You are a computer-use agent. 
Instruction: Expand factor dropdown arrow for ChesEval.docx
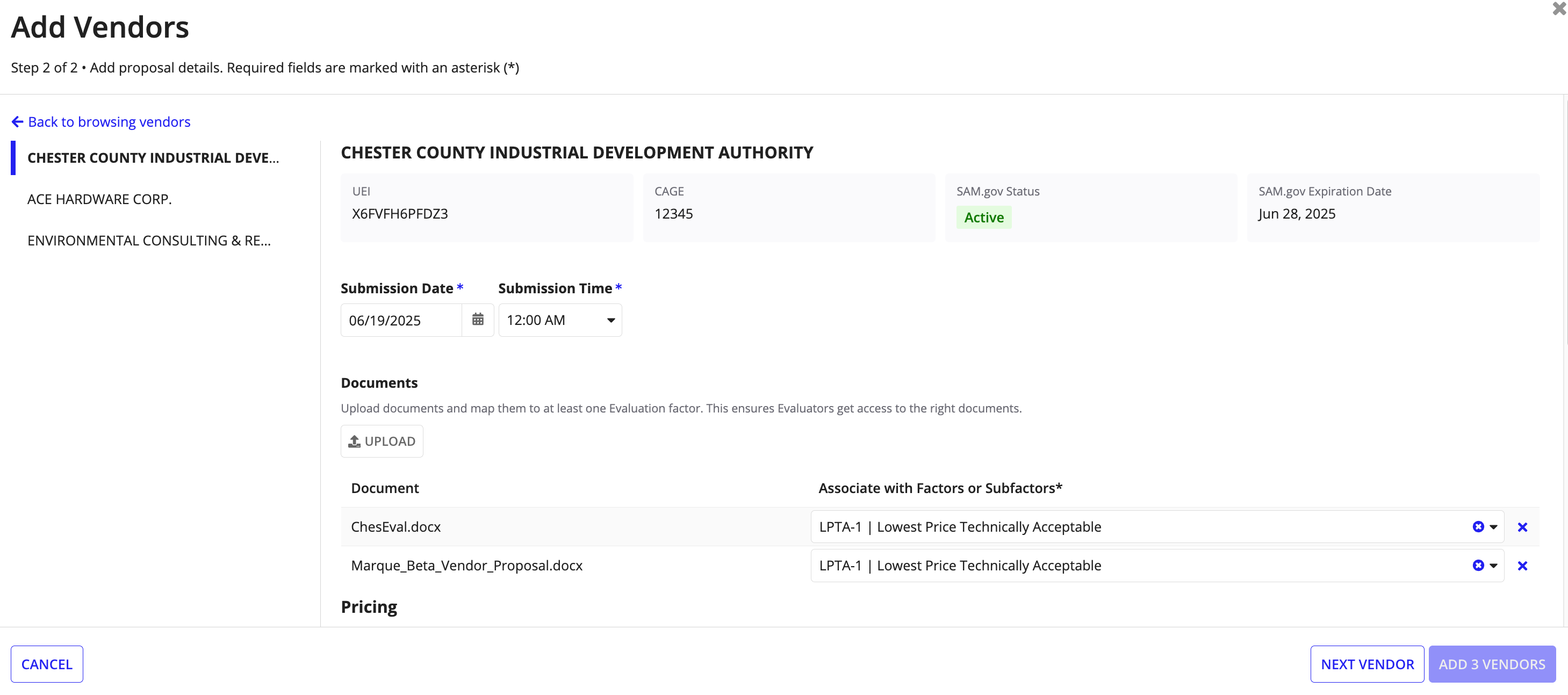pos(1493,527)
